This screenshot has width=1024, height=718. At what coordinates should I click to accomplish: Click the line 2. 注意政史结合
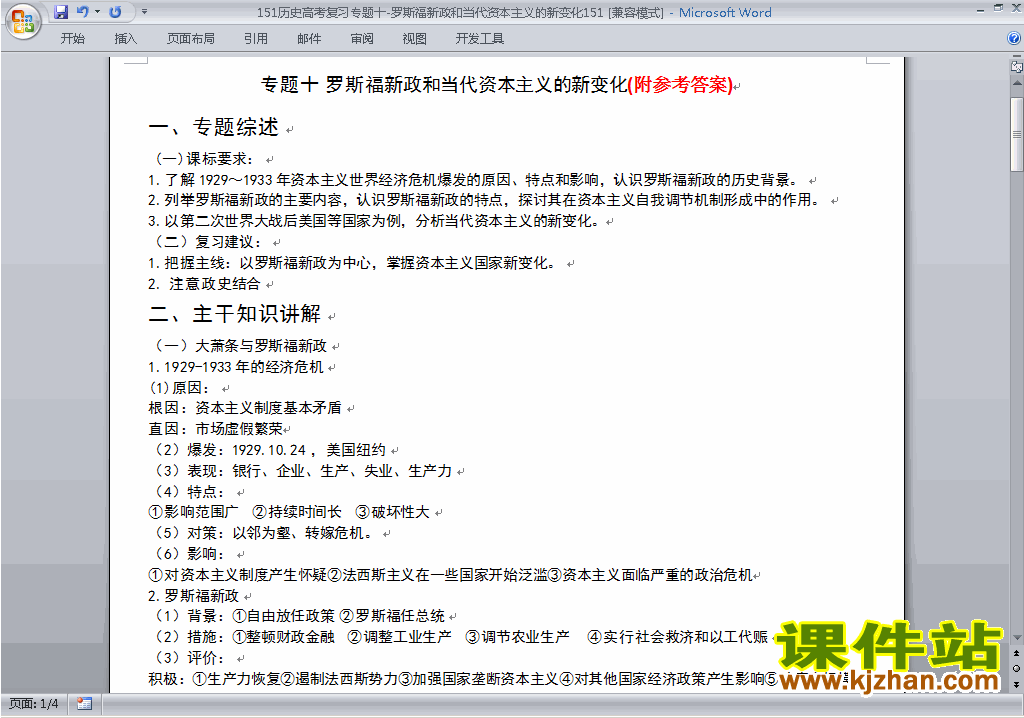[204, 284]
